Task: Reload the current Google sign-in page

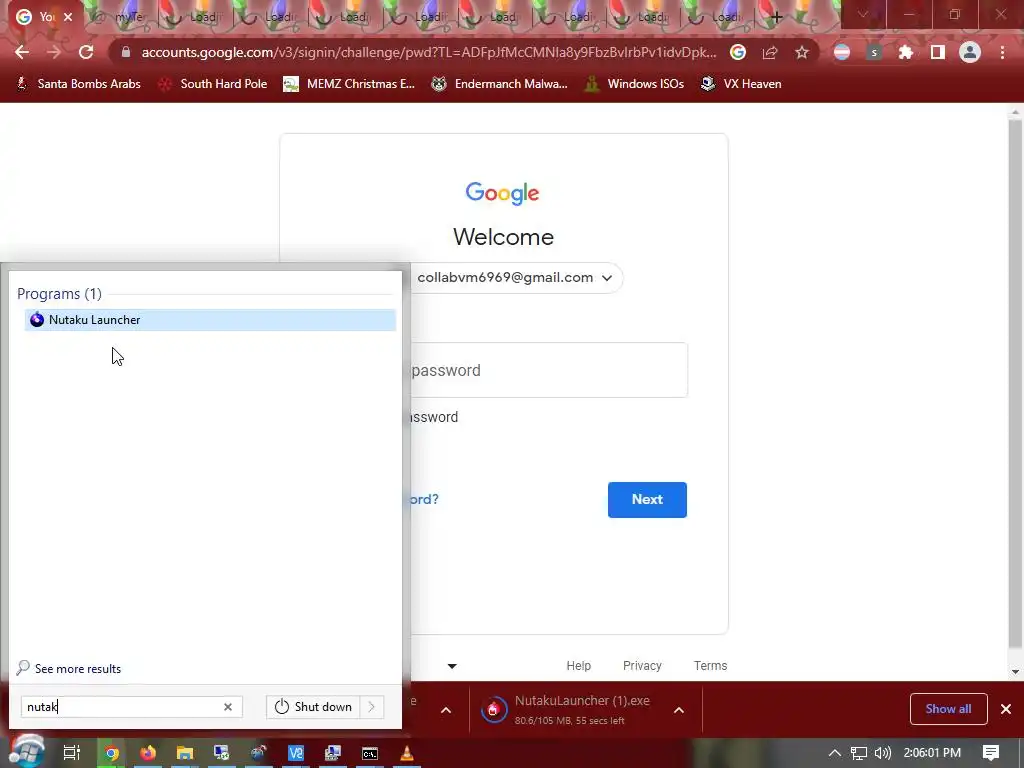Action: (x=86, y=52)
